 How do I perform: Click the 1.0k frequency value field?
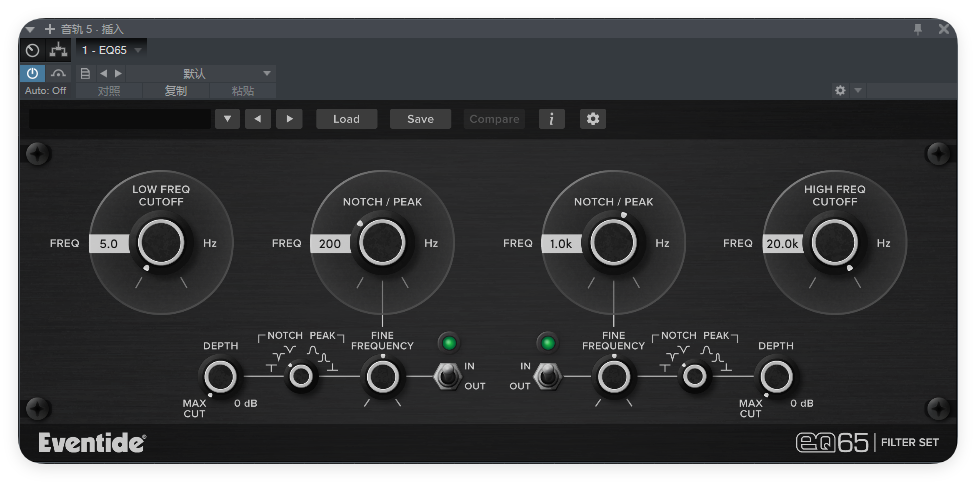(561, 243)
